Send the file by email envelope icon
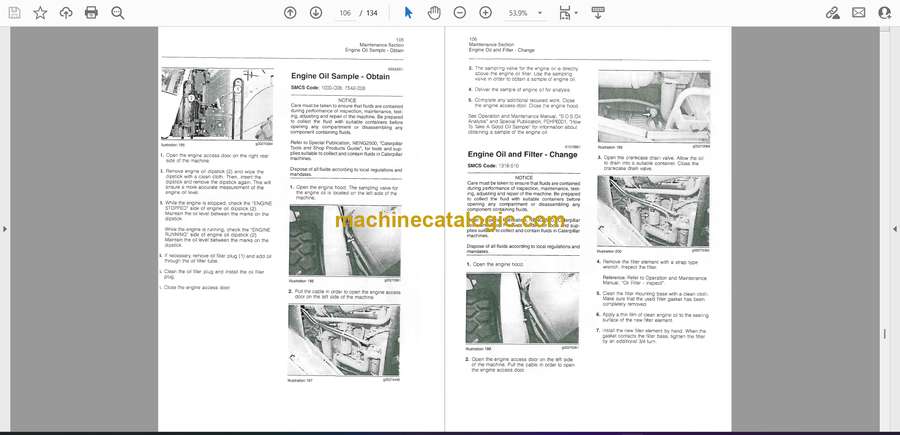 859,13
